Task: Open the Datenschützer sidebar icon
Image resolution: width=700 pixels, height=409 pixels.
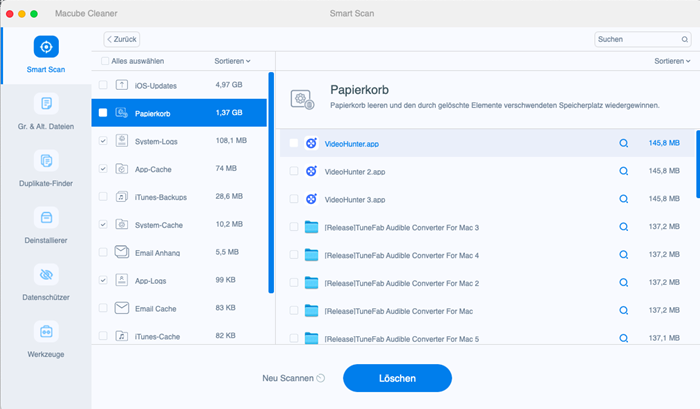Action: 46,275
